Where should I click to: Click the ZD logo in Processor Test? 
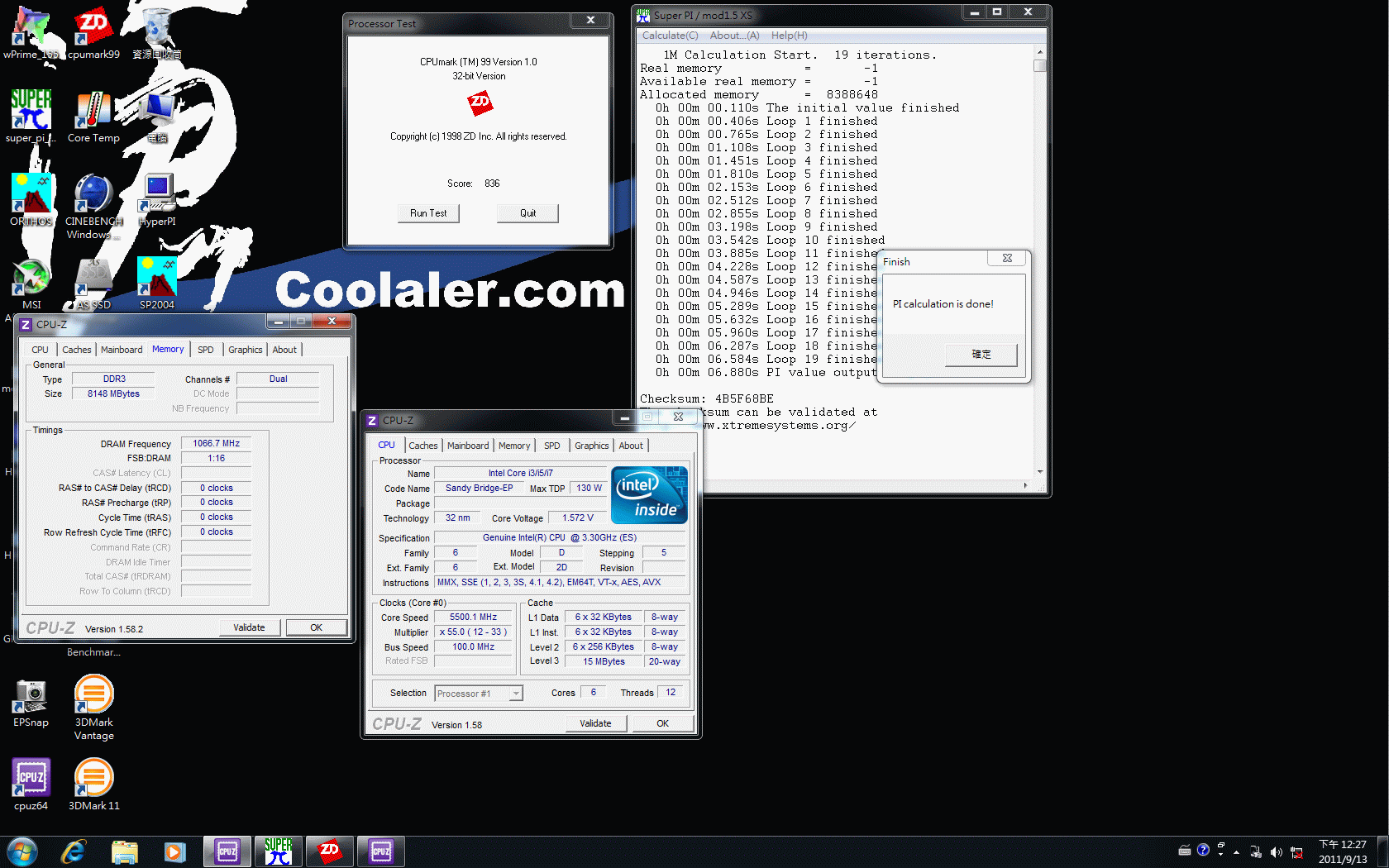[480, 103]
